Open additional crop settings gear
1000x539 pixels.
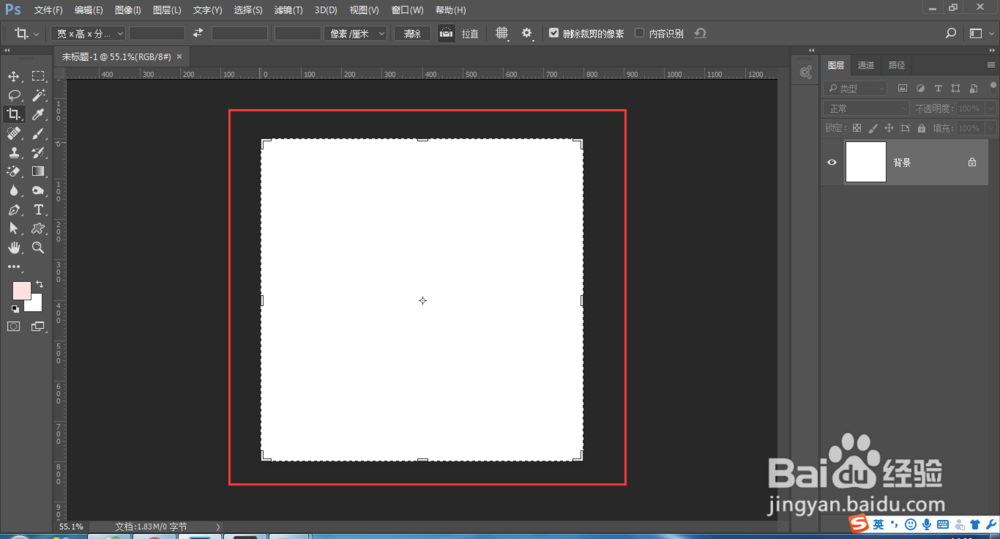(x=527, y=33)
